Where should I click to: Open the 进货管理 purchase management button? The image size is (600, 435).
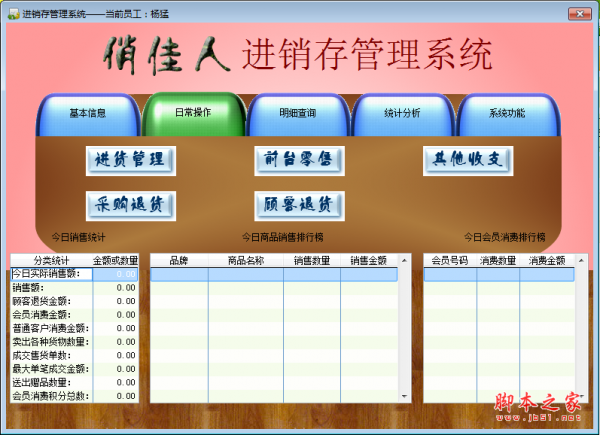(x=131, y=161)
